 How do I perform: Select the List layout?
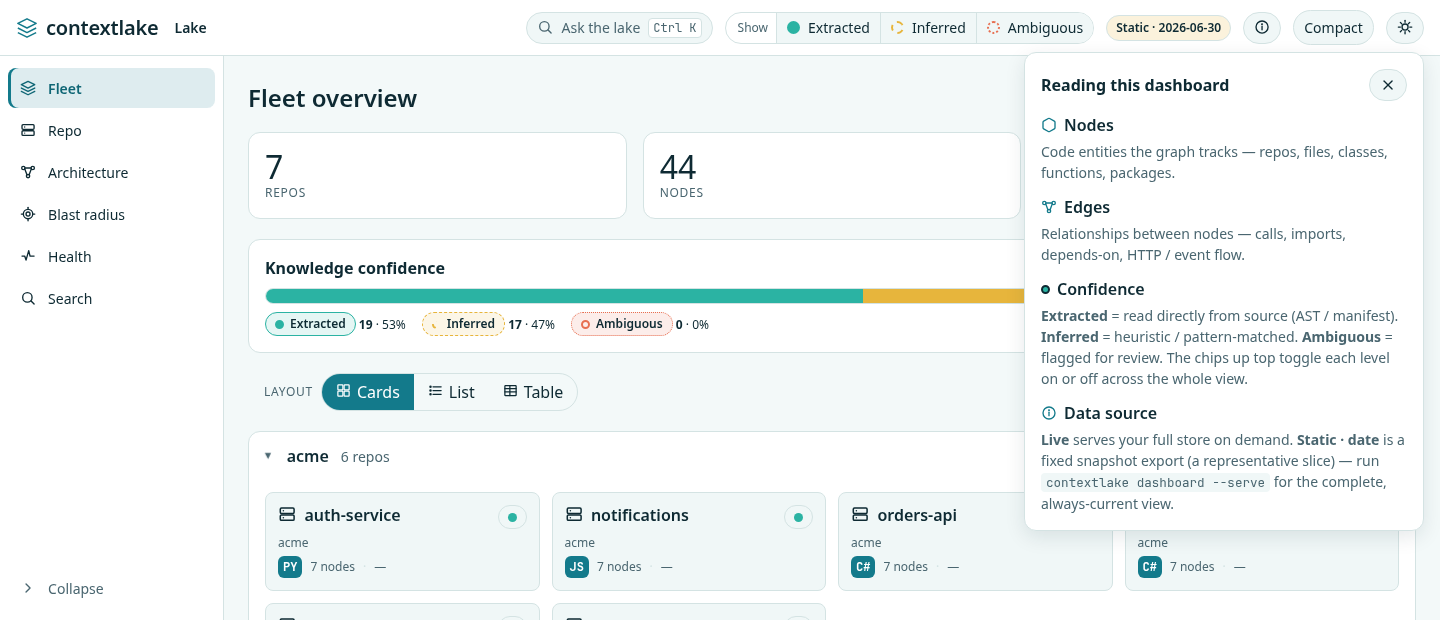(451, 392)
